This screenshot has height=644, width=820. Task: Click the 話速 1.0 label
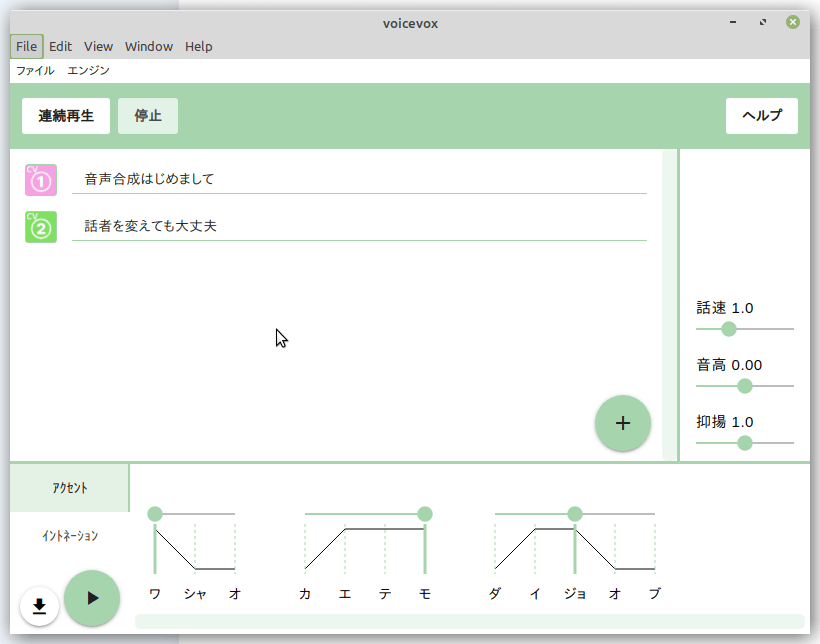tap(725, 308)
